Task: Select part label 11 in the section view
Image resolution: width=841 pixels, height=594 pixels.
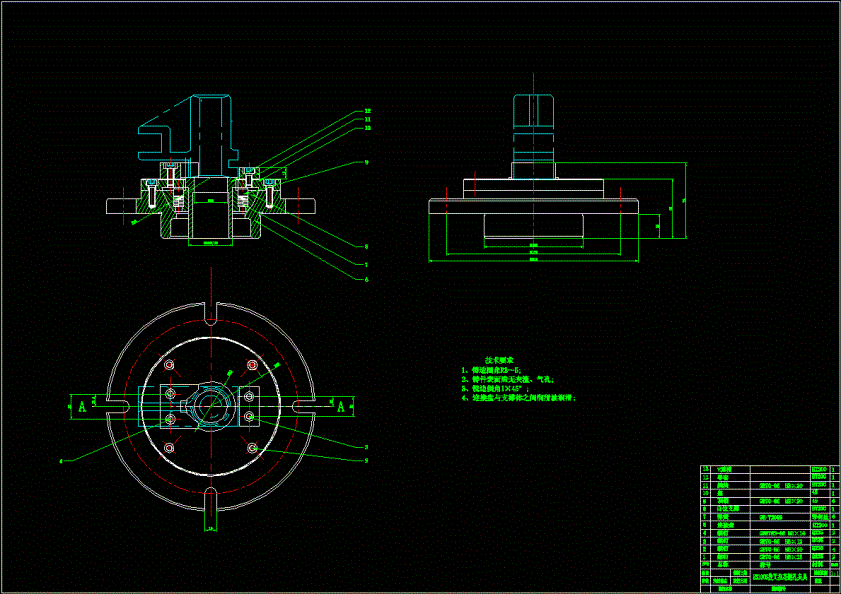Action: 367,120
